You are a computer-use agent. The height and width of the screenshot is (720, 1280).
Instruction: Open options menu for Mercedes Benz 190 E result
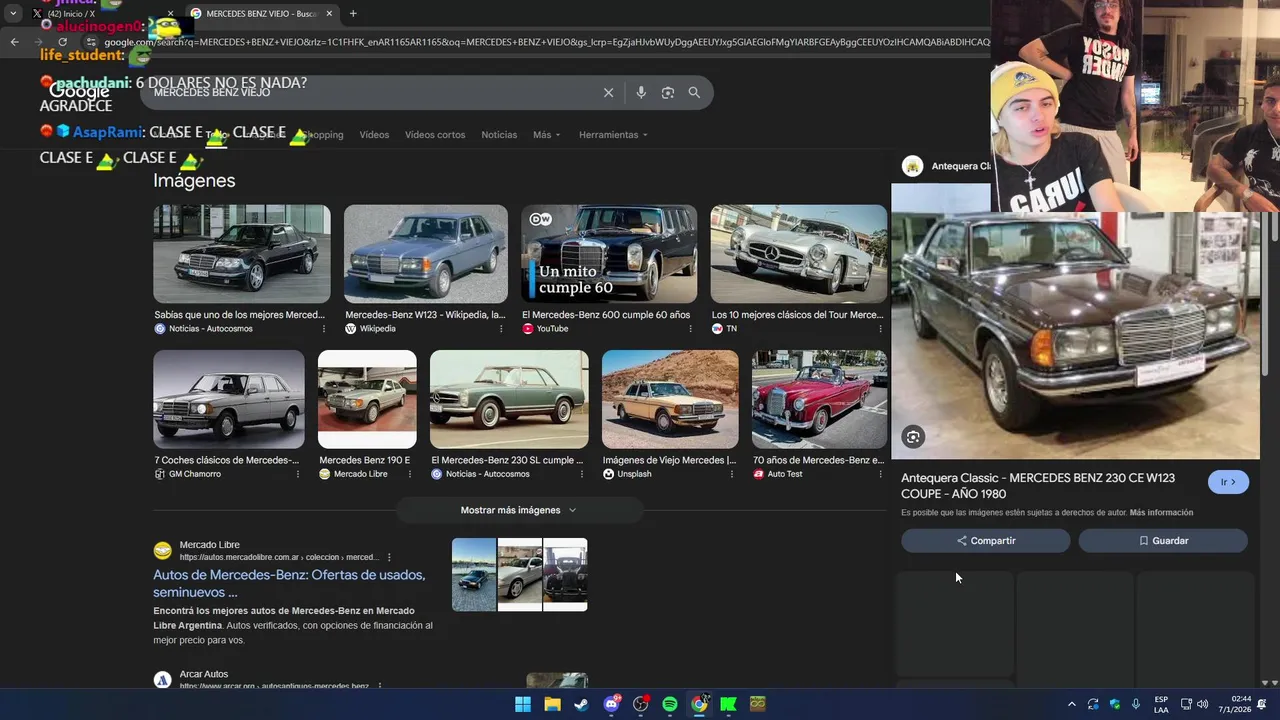point(410,474)
